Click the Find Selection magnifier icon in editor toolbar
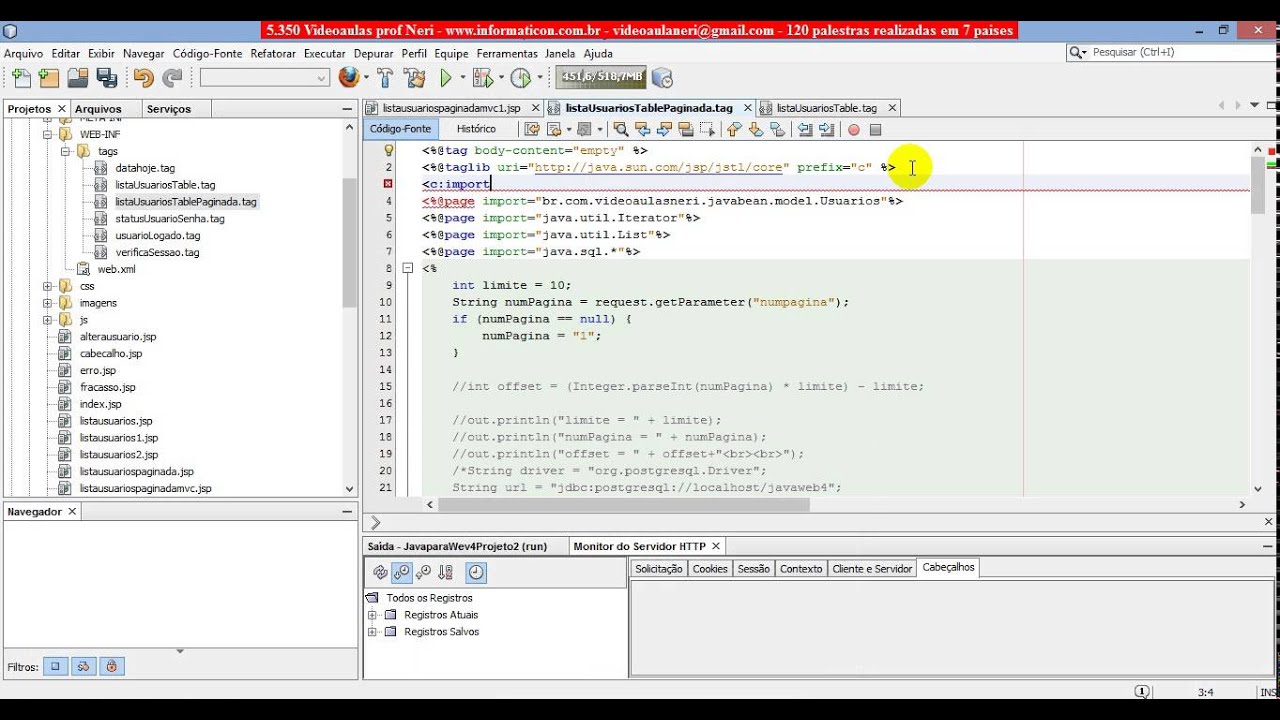The image size is (1280, 720). 621,129
